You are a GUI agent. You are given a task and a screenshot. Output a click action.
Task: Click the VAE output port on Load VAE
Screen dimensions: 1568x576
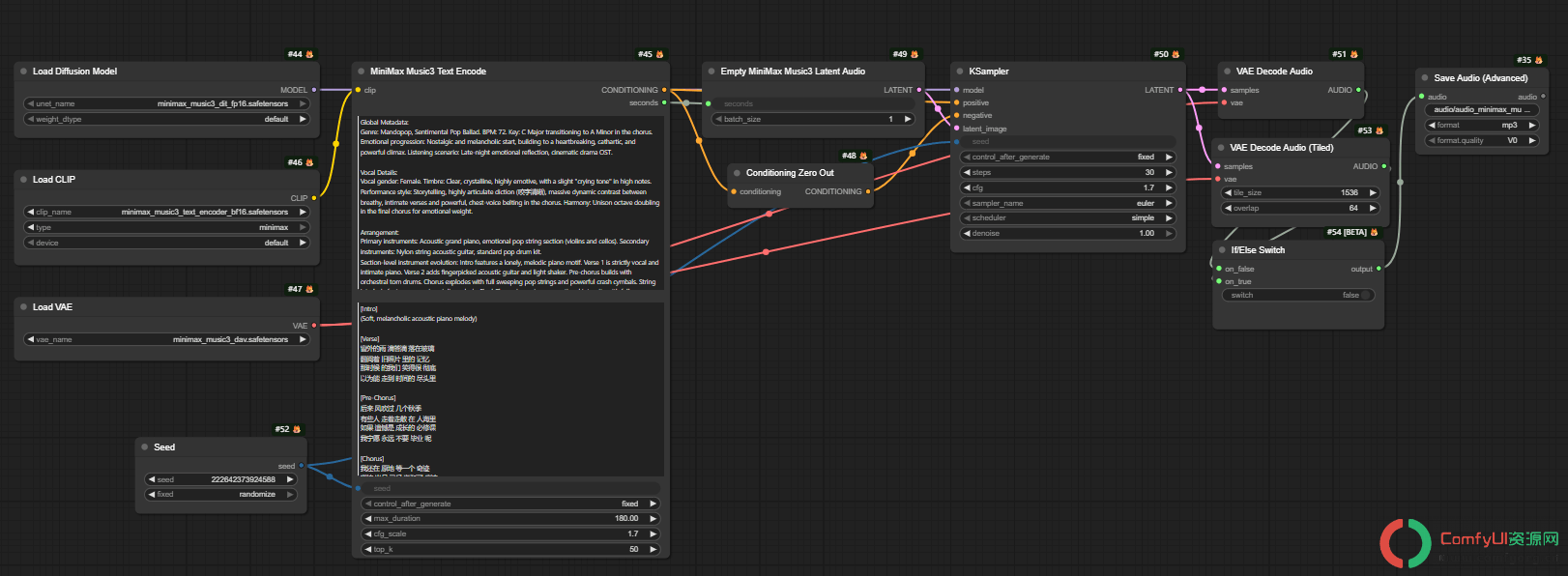point(314,326)
